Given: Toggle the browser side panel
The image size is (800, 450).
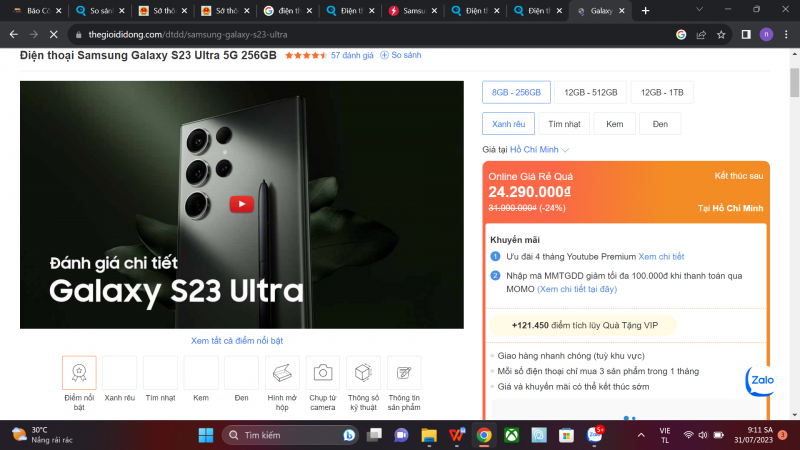Looking at the screenshot, I should (x=746, y=35).
